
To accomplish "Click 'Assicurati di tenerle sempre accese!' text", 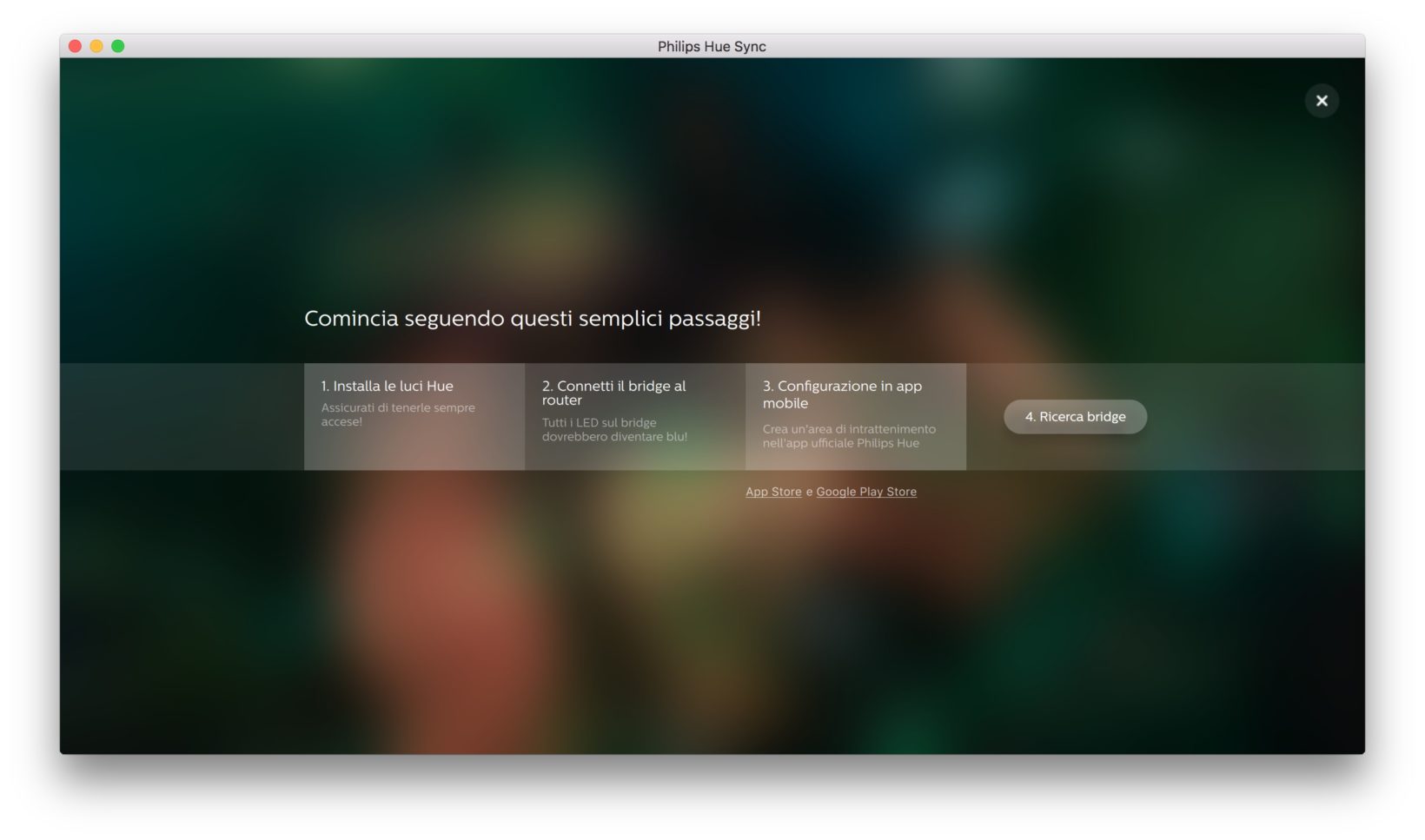I will coord(398,414).
